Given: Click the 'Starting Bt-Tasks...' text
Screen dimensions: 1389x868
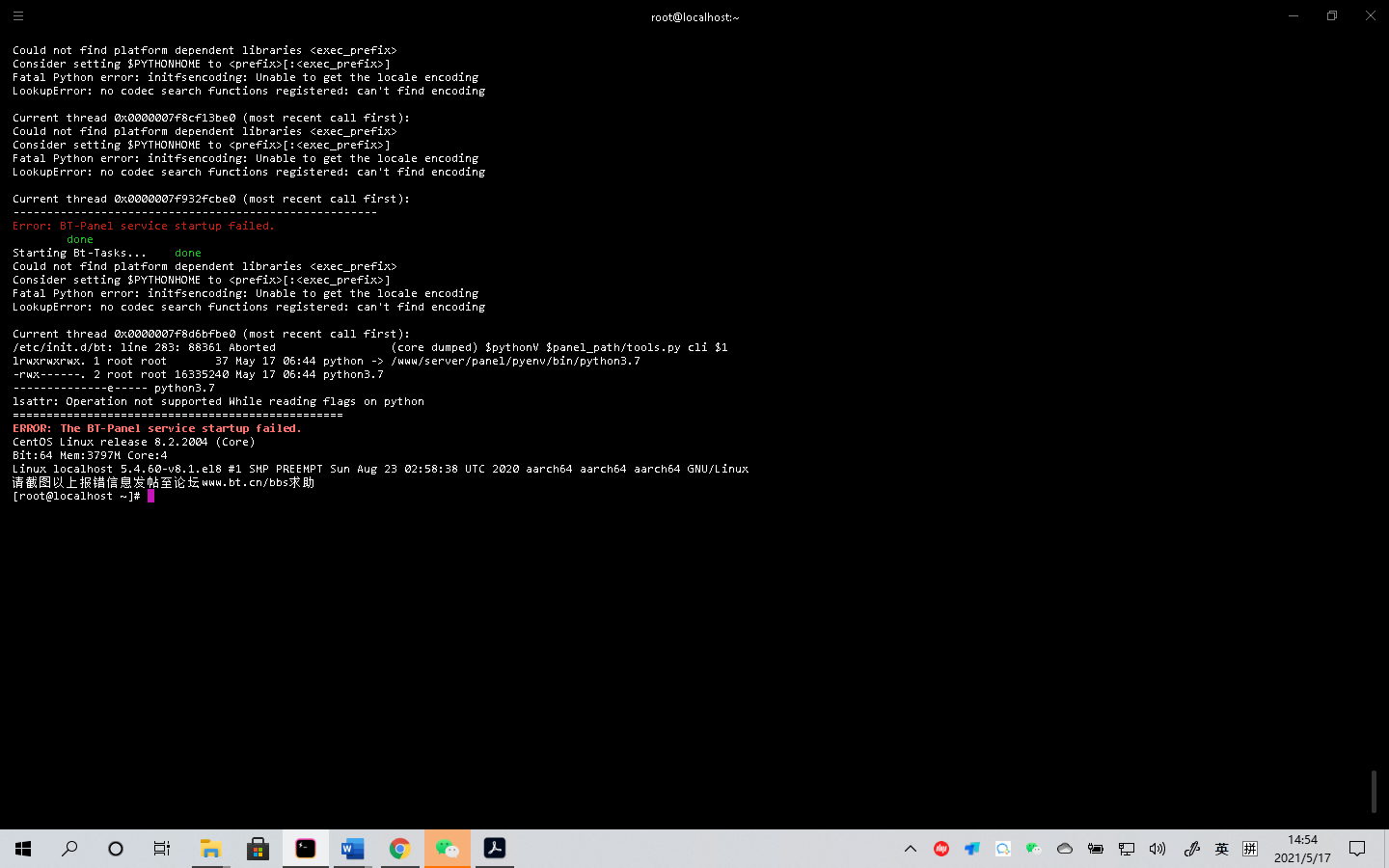Looking at the screenshot, I should (x=79, y=253).
